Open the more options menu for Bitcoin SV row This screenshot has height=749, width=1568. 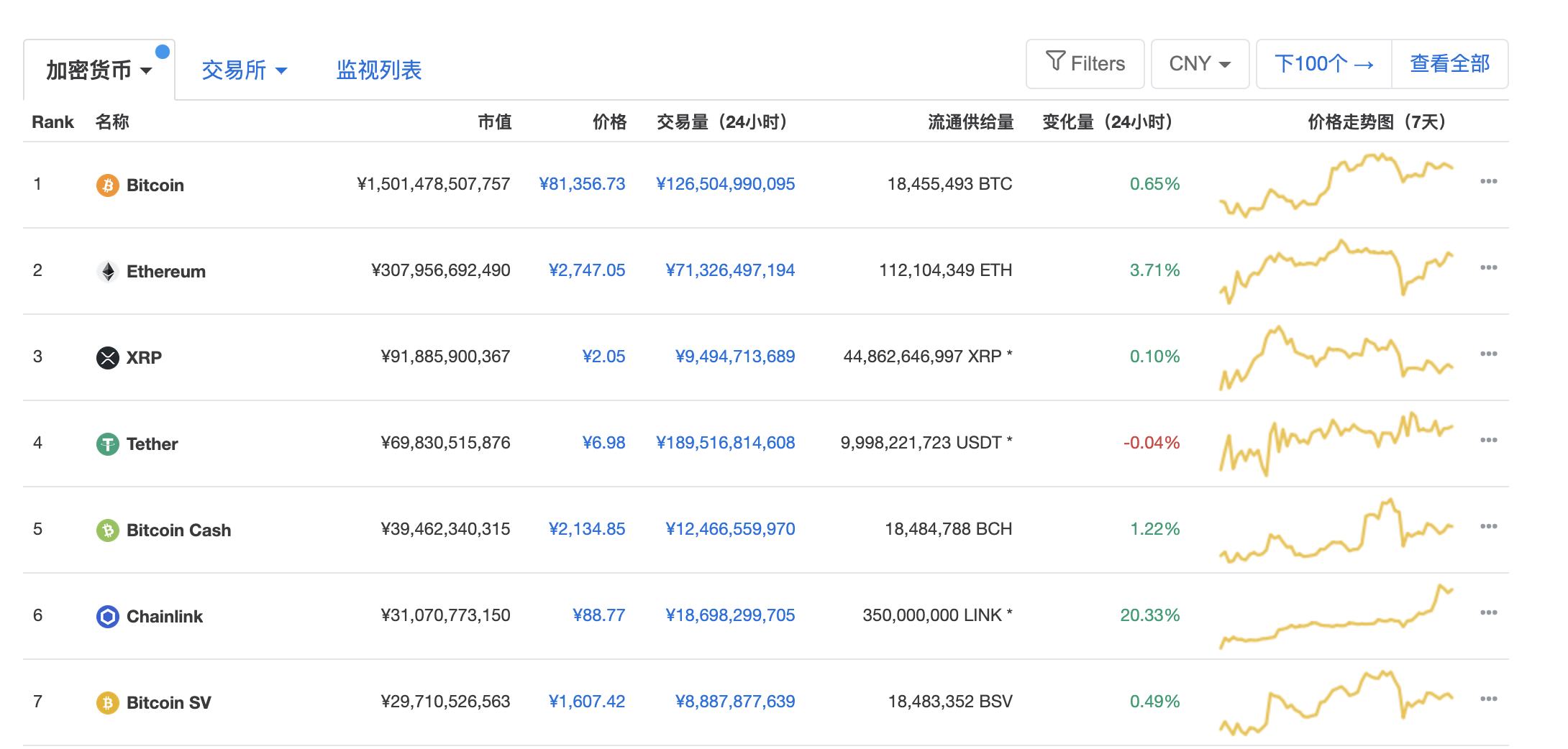pyautogui.click(x=1488, y=699)
